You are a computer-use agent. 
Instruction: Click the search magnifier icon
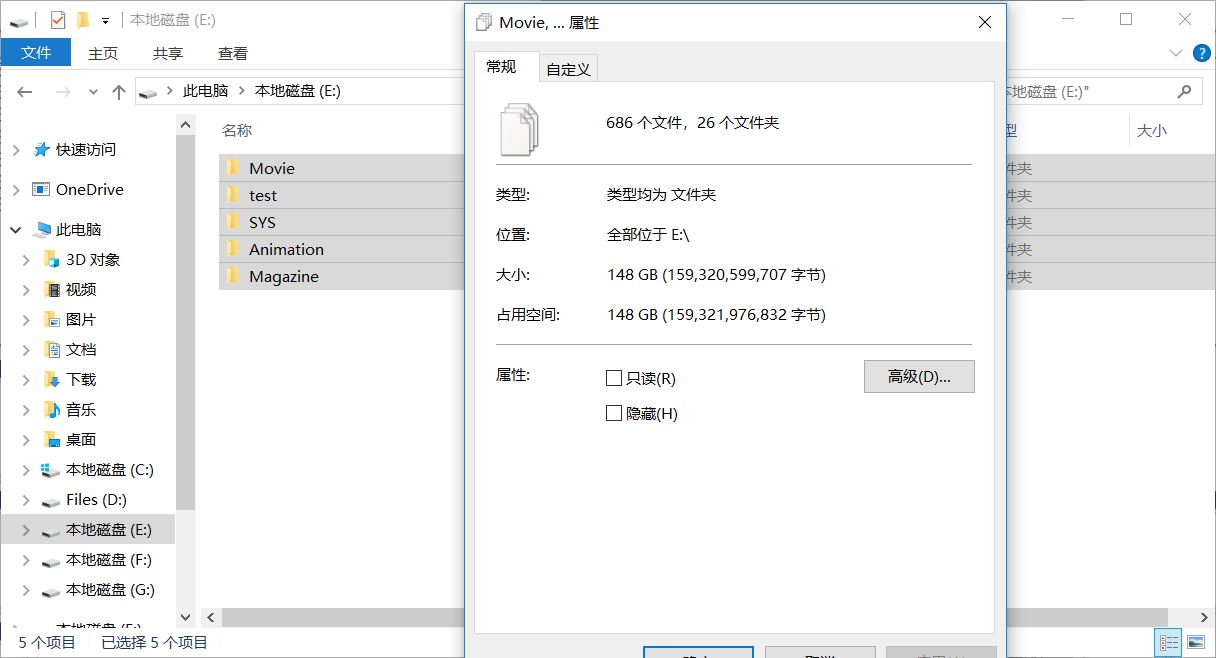pyautogui.click(x=1184, y=91)
